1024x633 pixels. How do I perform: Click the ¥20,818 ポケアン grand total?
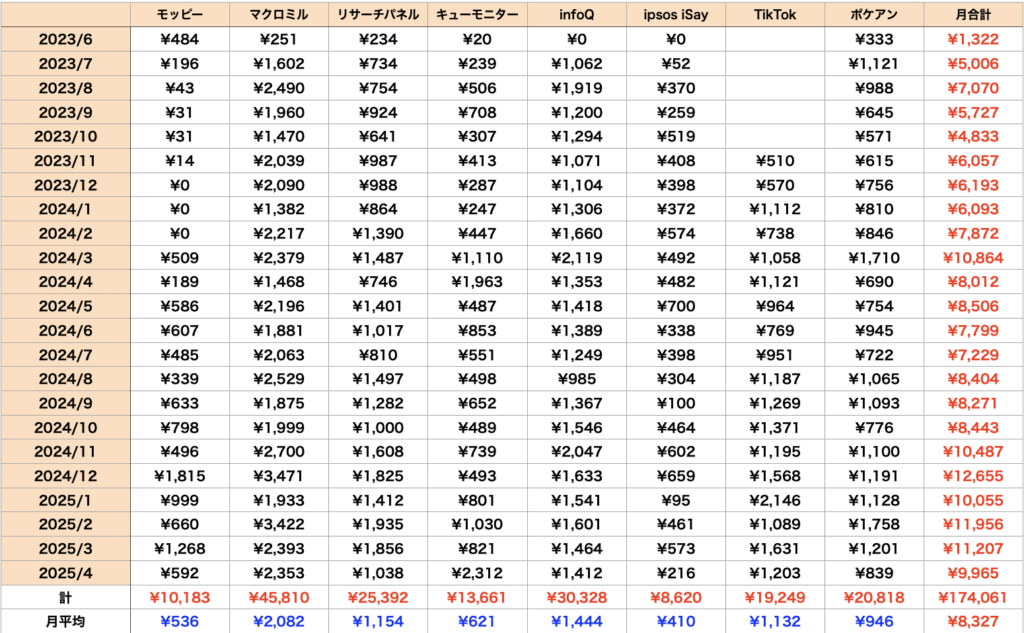click(874, 598)
